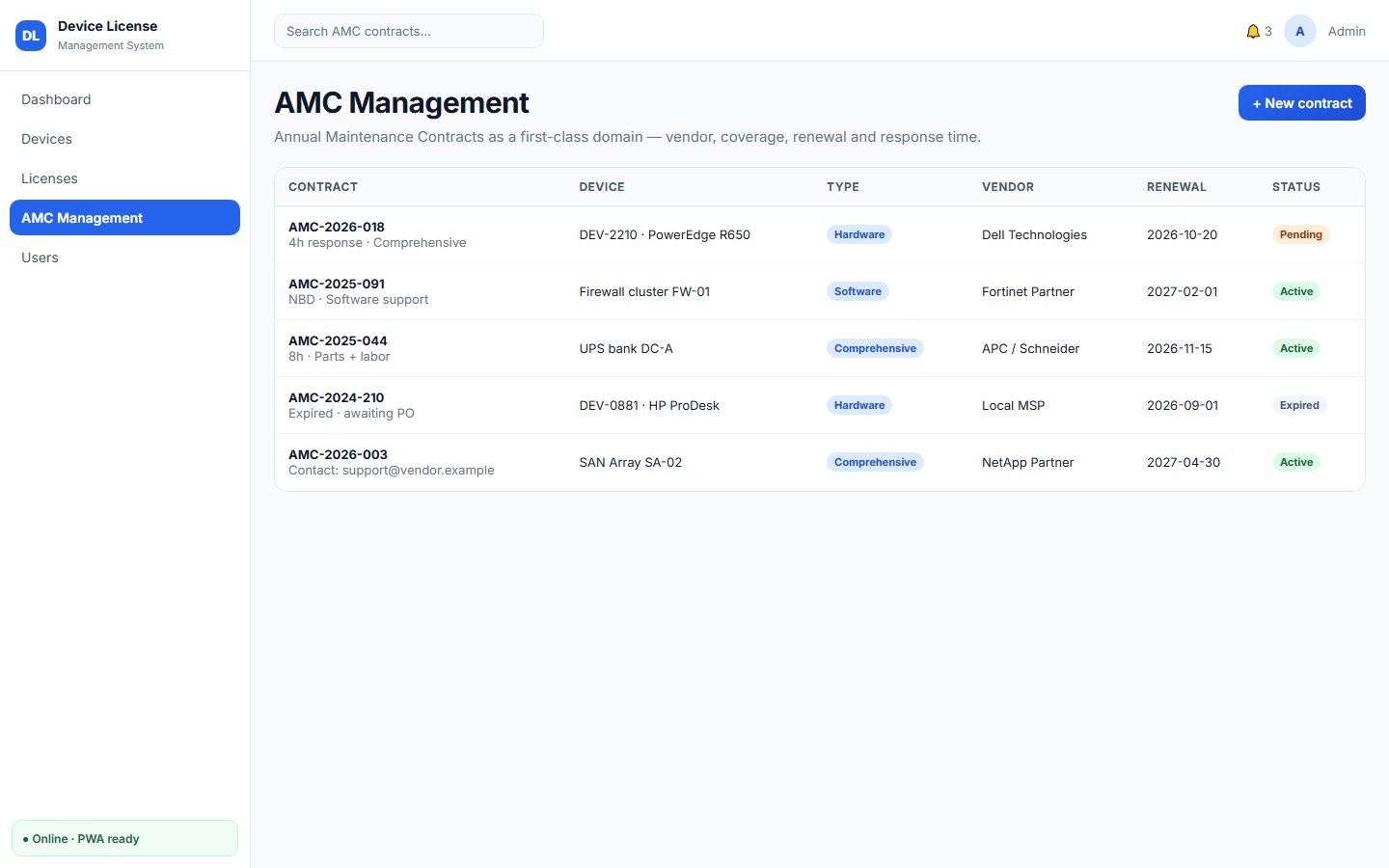Go to Devices in sidebar
1389x868 pixels.
pyautogui.click(x=124, y=139)
